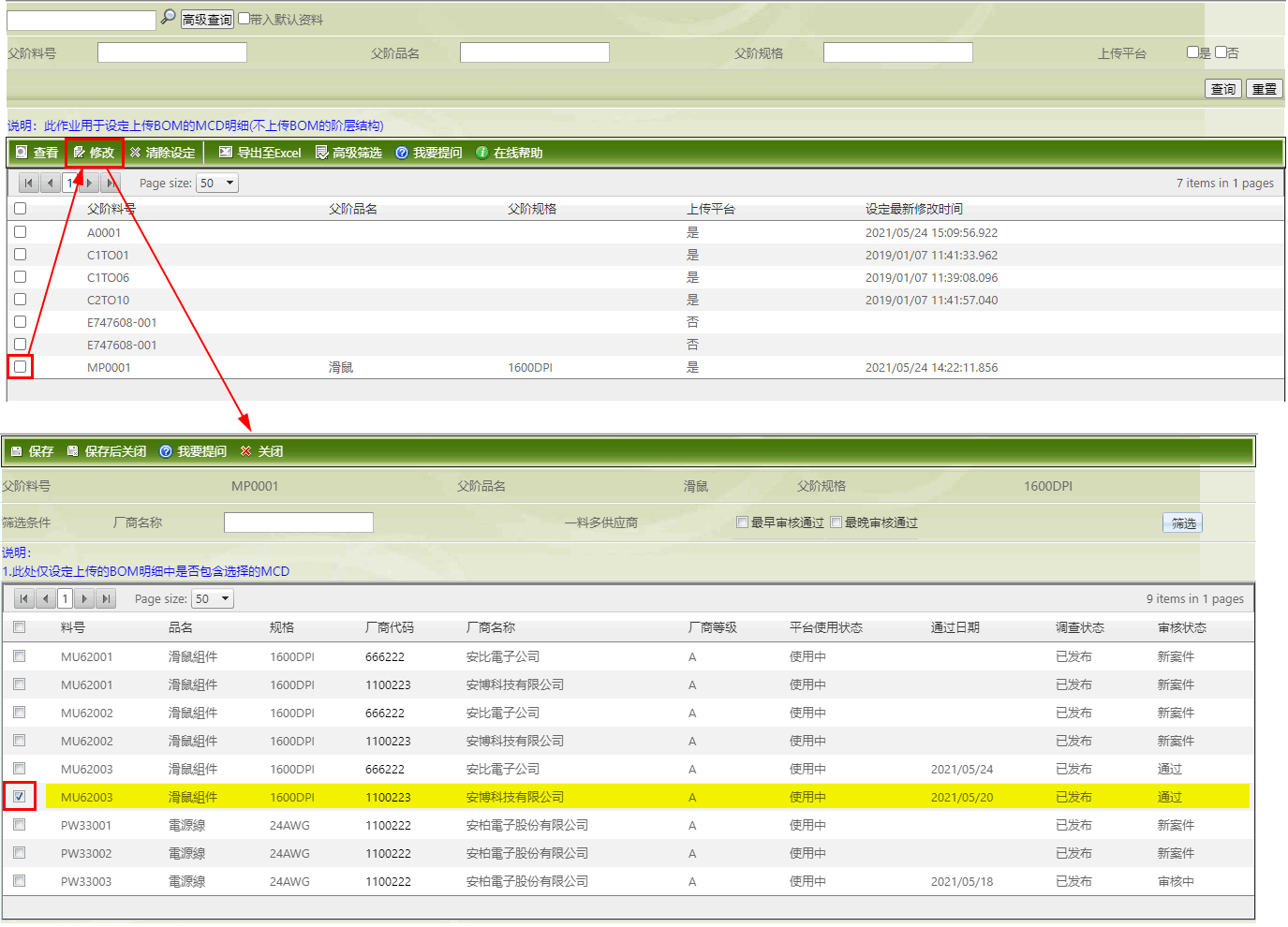Click the 父阶品名 input field
The height and width of the screenshot is (927, 1288).
click(x=535, y=52)
